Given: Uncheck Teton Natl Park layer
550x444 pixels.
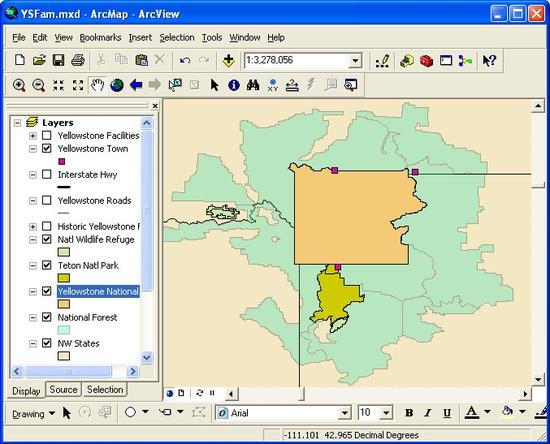Looking at the screenshot, I should click(47, 265).
